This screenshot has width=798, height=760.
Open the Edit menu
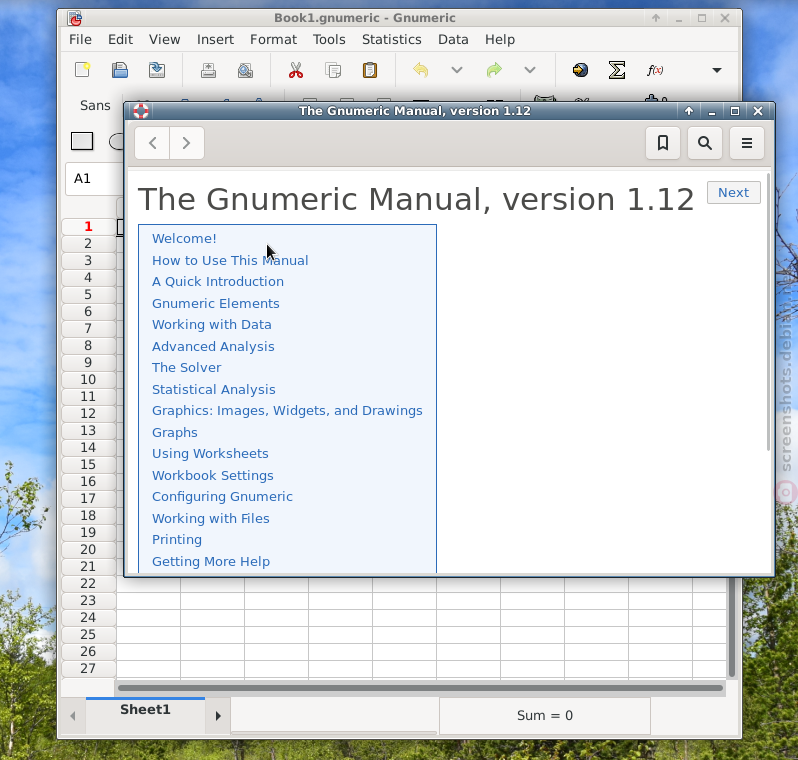(120, 39)
